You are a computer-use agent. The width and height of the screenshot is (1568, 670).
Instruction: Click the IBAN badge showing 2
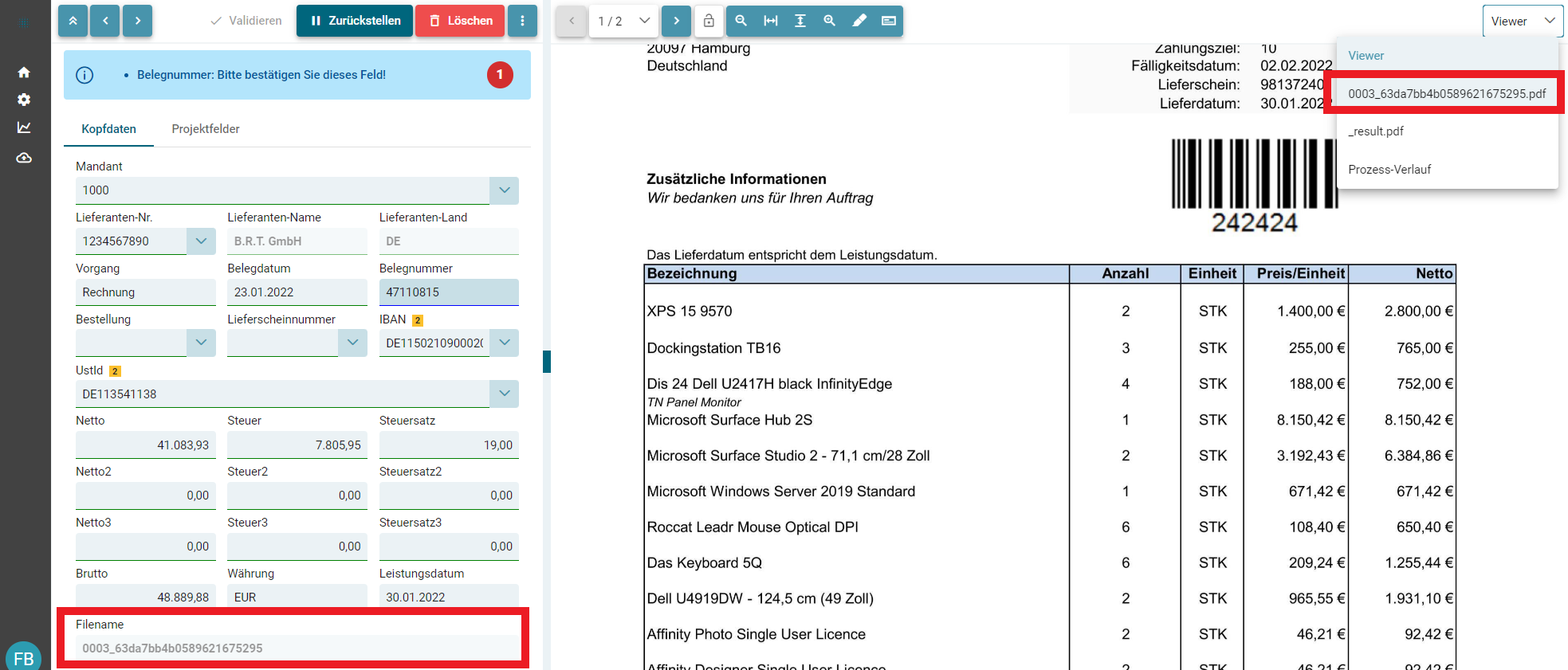(x=418, y=320)
